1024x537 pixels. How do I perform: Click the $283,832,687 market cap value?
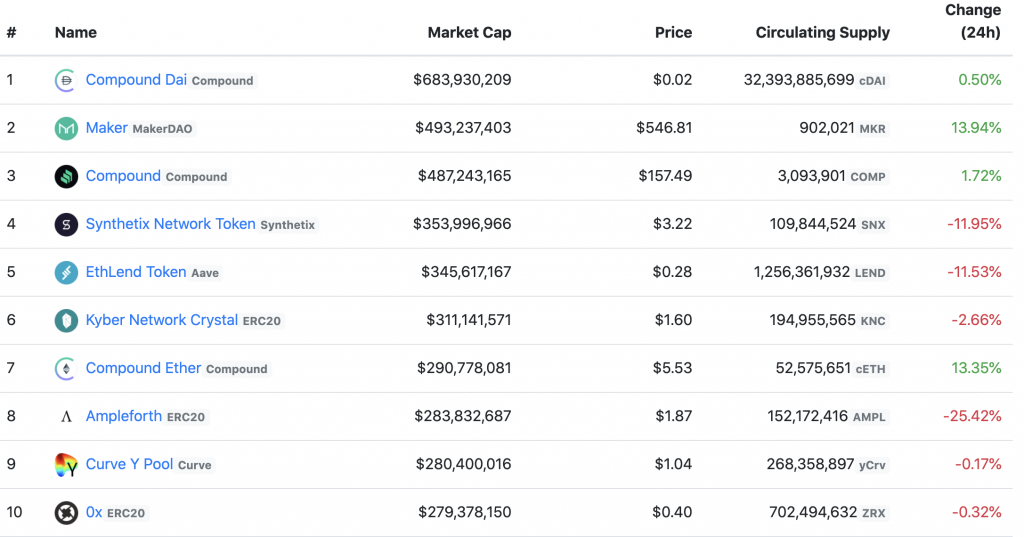[x=463, y=415]
